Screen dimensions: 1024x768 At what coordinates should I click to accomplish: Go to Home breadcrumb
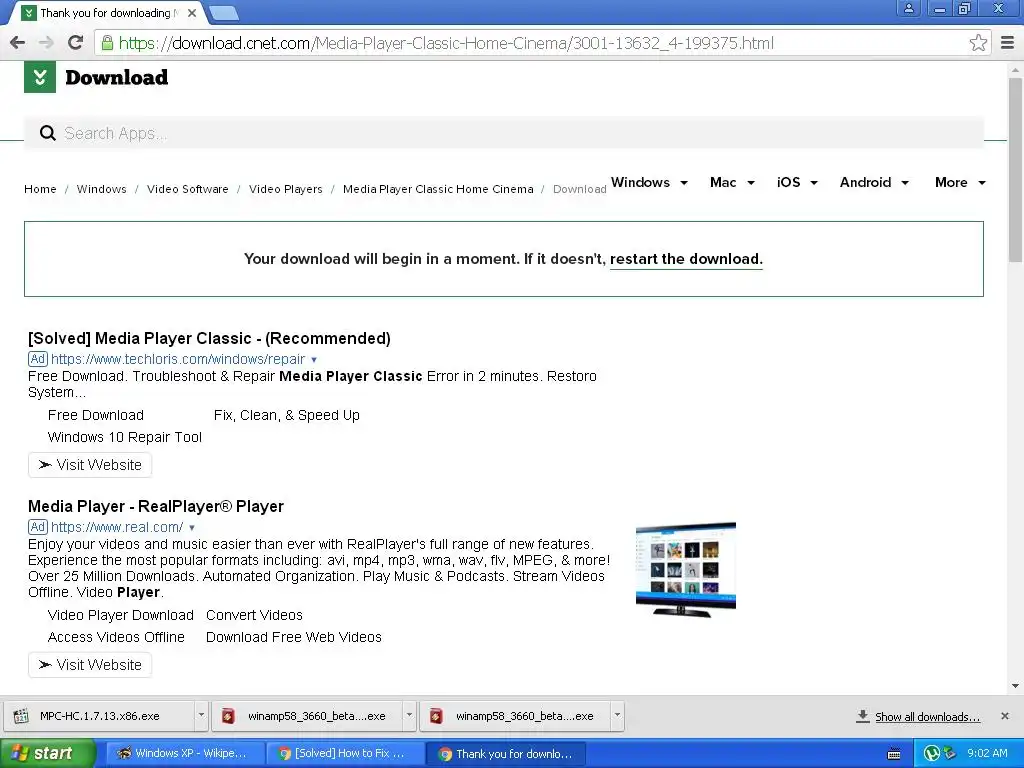point(40,189)
